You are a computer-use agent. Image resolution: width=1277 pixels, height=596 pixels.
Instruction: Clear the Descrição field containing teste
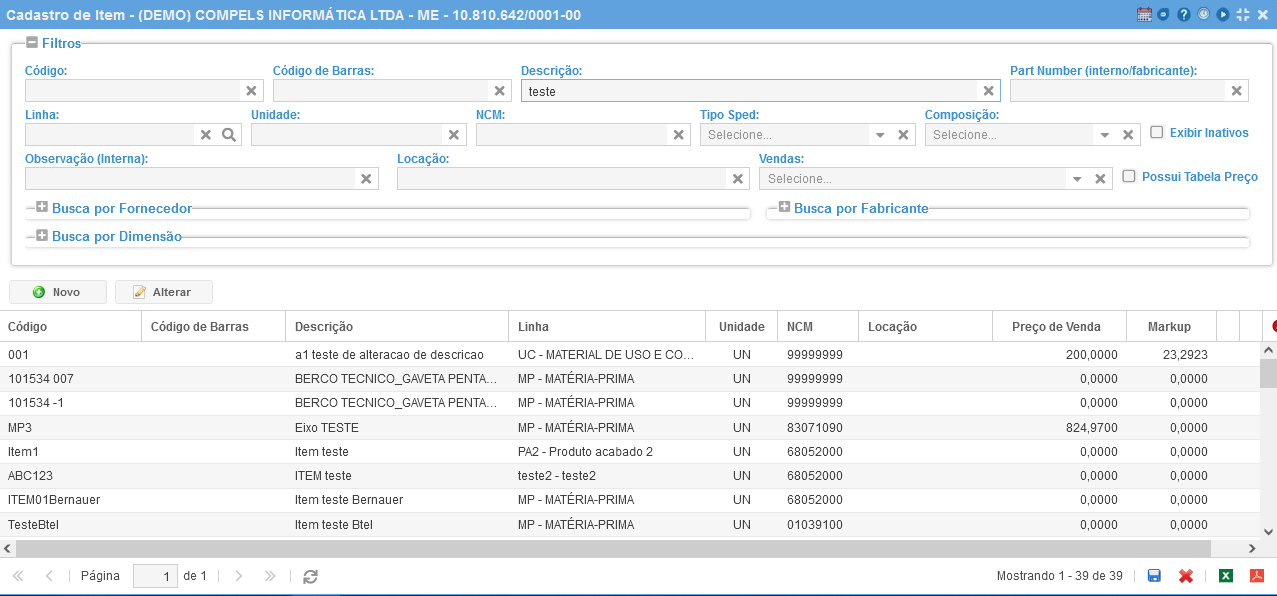(988, 91)
